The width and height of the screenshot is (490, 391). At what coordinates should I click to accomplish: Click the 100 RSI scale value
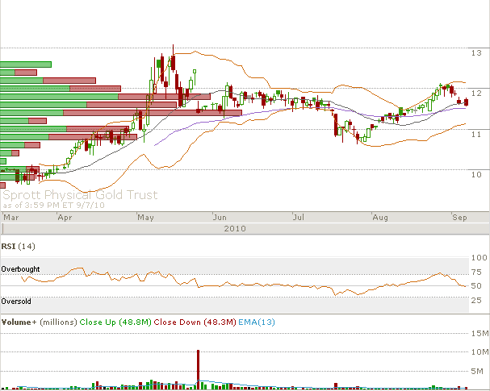(x=479, y=258)
